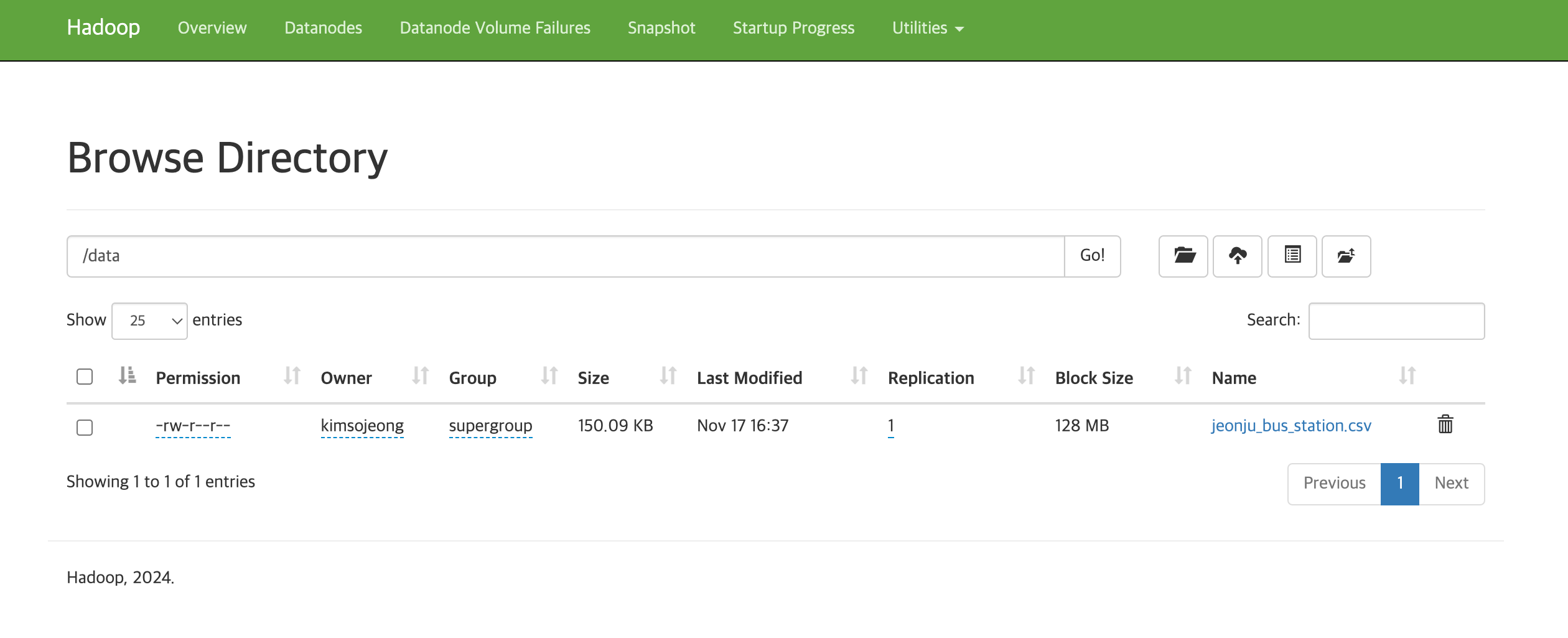
Task: Toggle the select-all header checkbox
Action: [x=85, y=377]
